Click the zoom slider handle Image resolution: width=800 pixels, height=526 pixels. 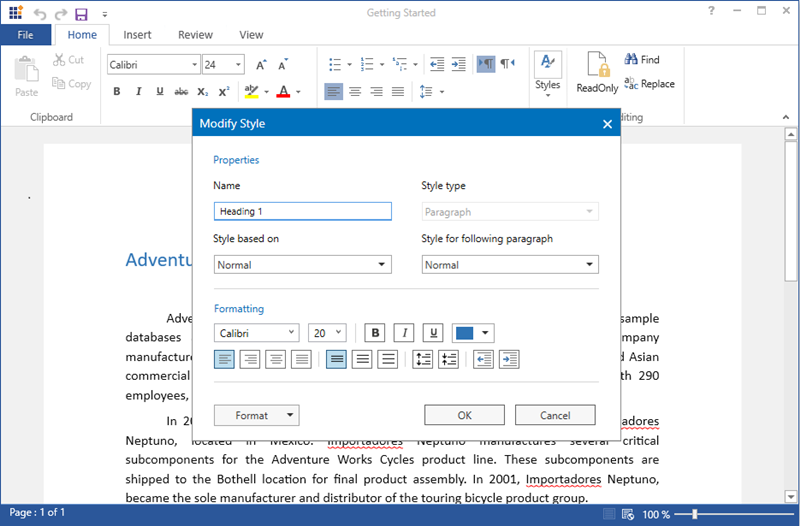[x=694, y=514]
